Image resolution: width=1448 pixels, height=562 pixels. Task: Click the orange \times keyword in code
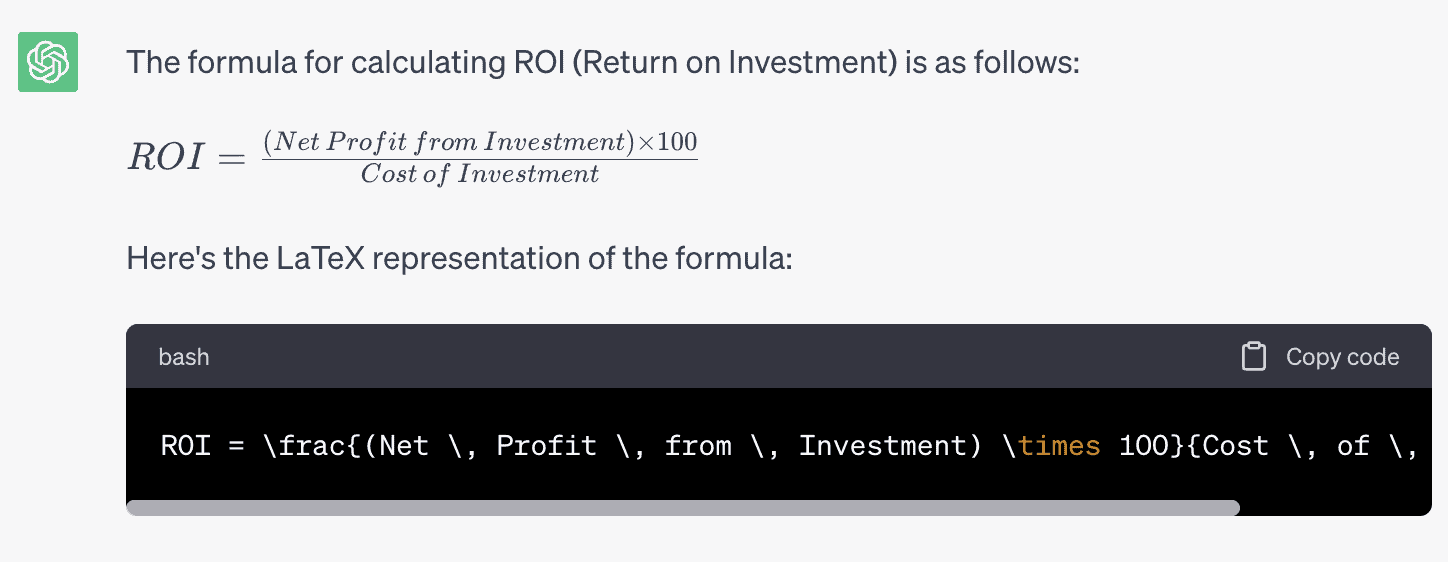(1050, 445)
